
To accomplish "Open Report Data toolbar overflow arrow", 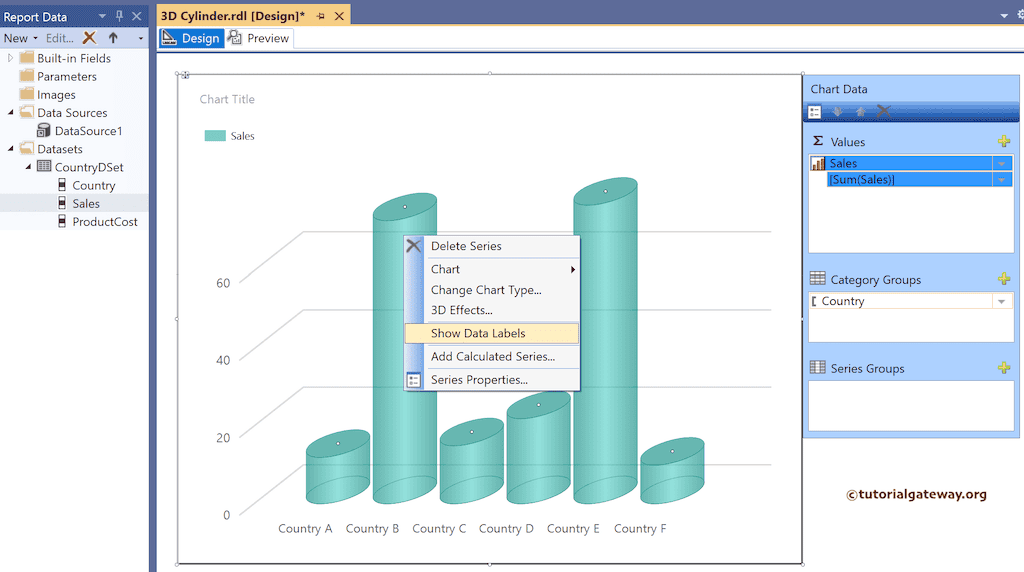I will pos(140,39).
